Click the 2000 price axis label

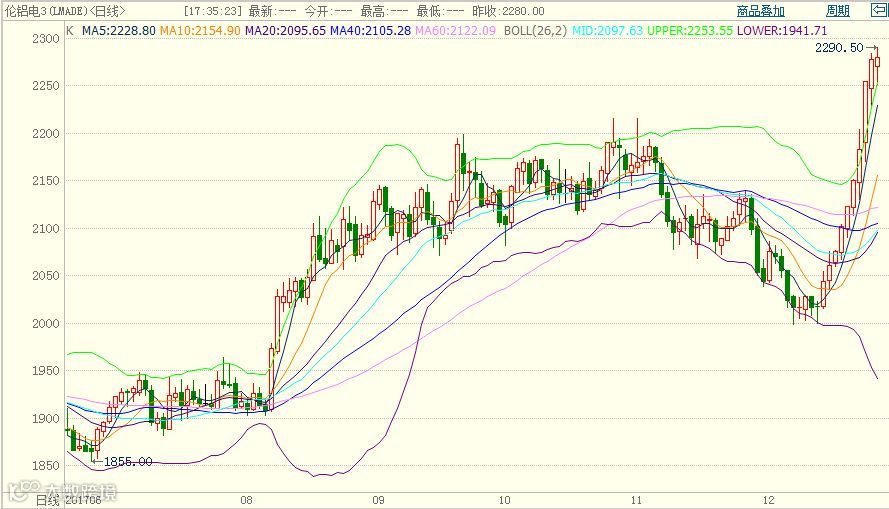pyautogui.click(x=45, y=323)
